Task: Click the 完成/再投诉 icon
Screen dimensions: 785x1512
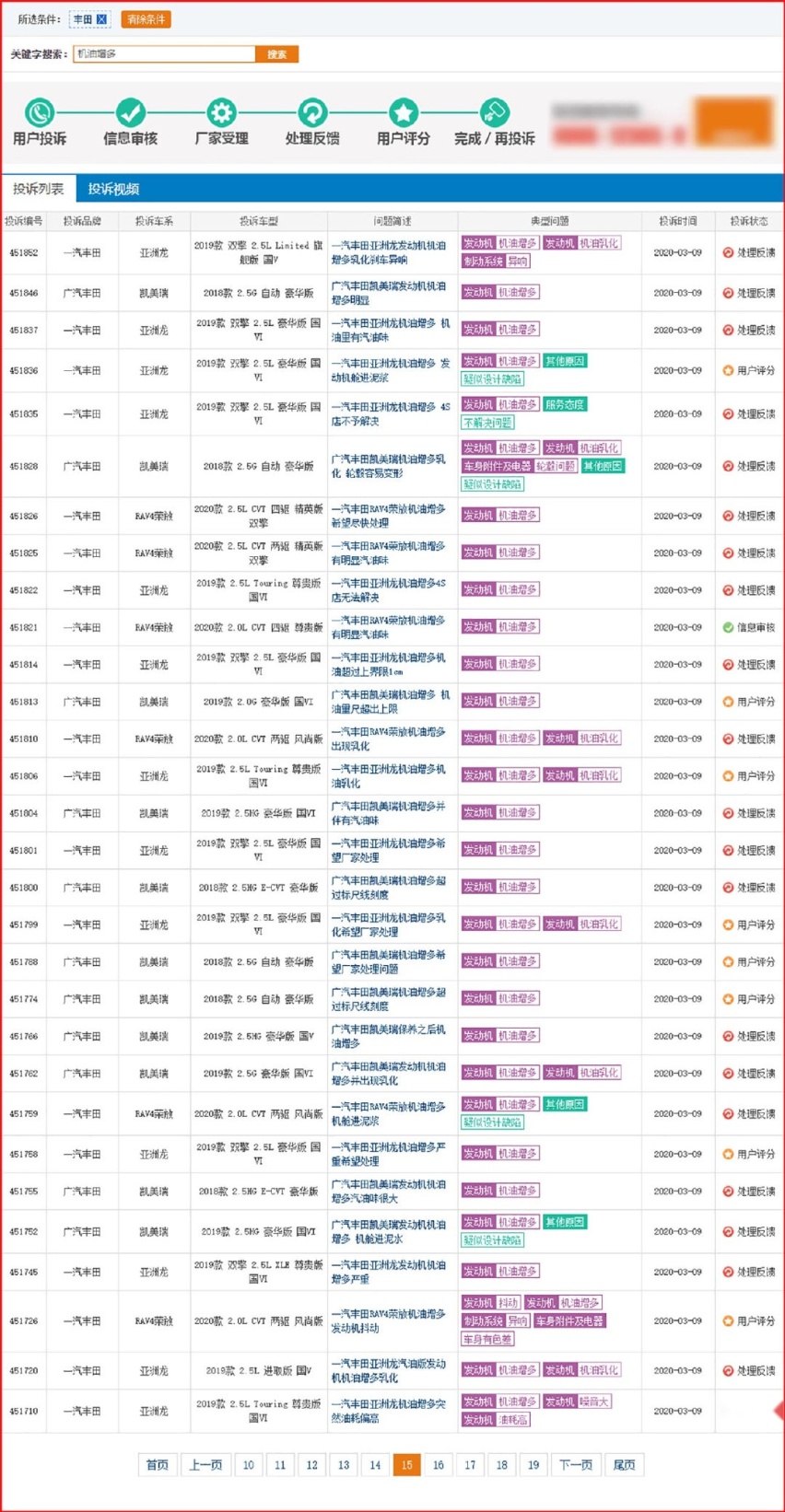Action: 494,112
